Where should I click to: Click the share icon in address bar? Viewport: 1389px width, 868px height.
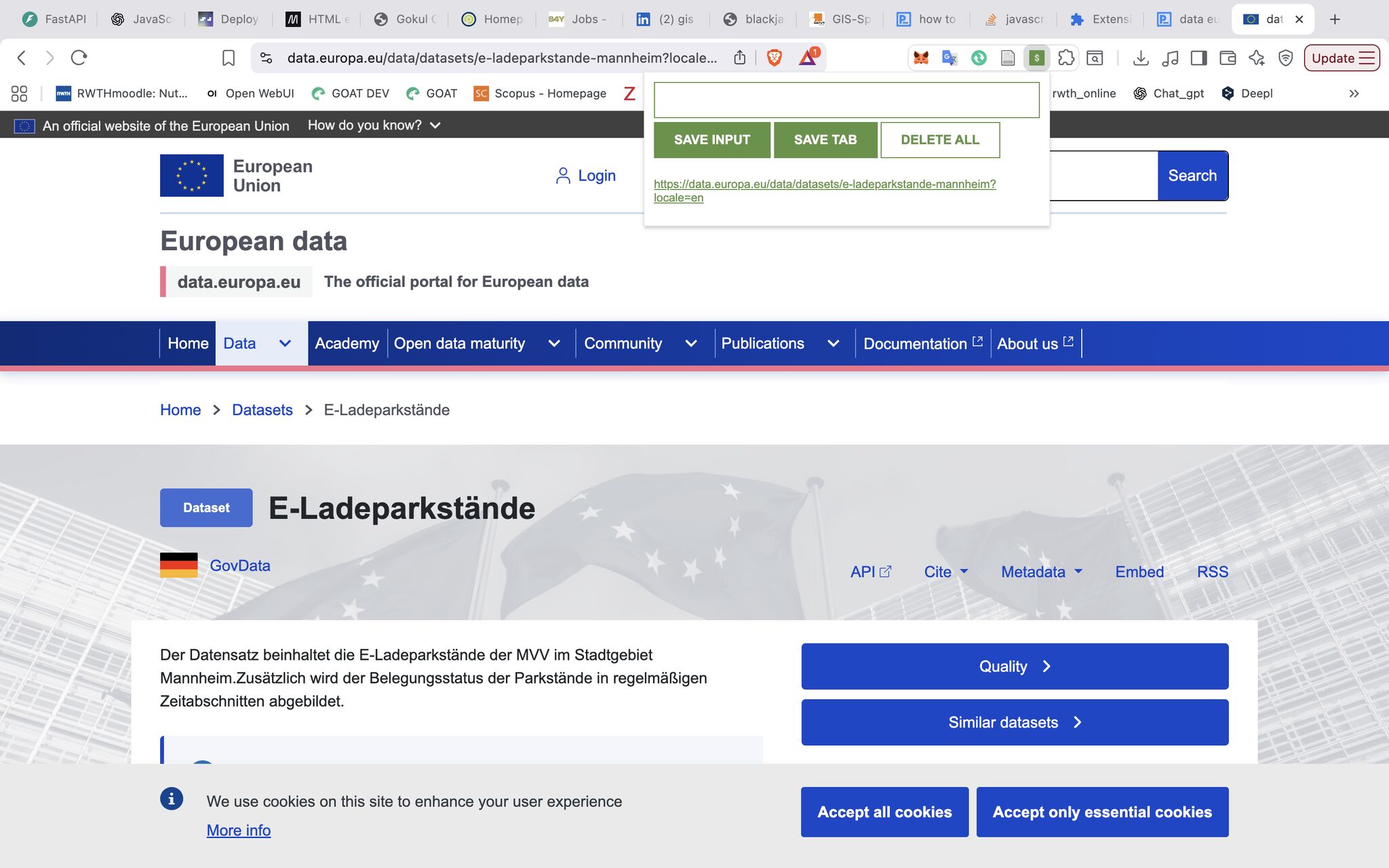point(740,58)
